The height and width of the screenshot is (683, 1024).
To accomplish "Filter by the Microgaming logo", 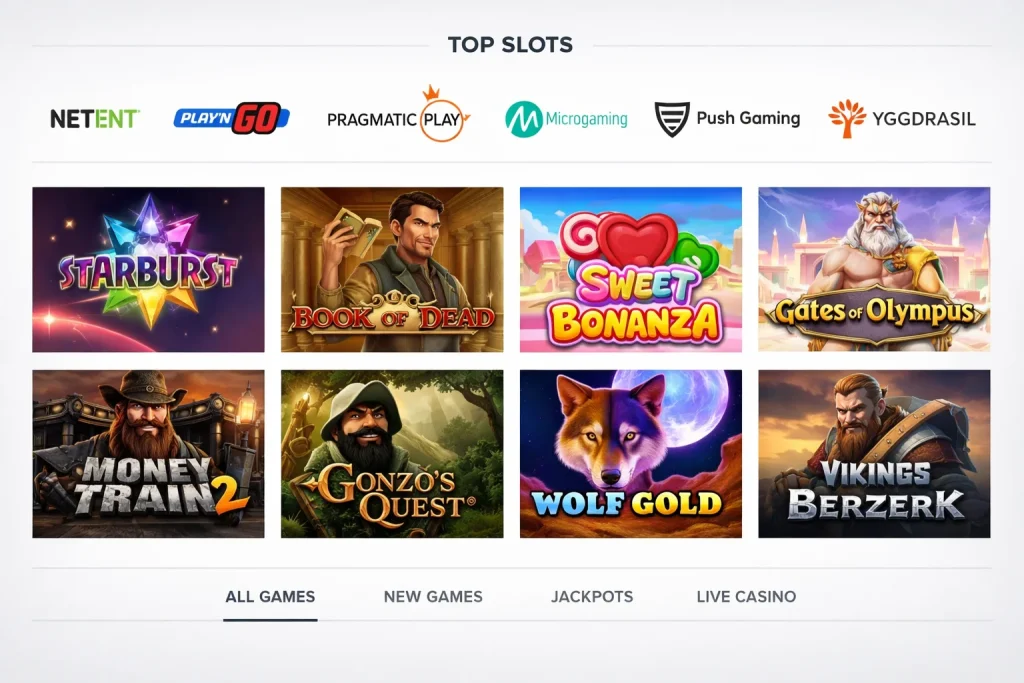I will (566, 119).
